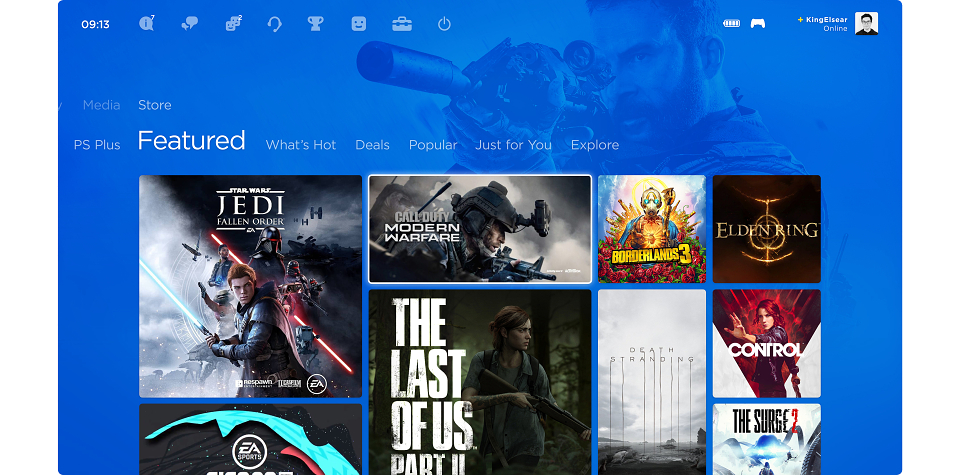Viewport: 960px width, 475px height.
Task: Open the settings toolbox icon
Action: [402, 24]
